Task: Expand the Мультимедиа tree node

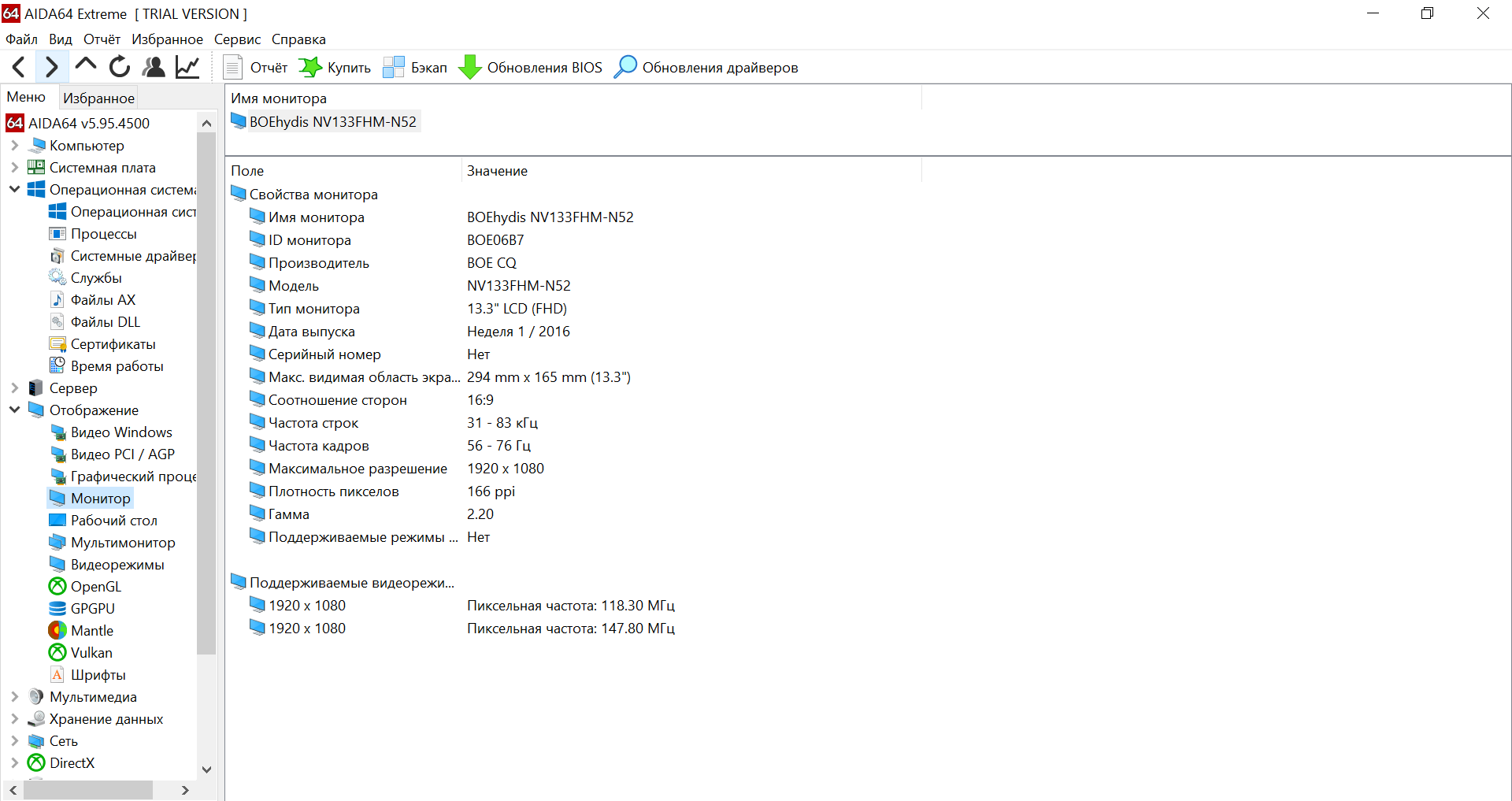Action: [x=14, y=696]
